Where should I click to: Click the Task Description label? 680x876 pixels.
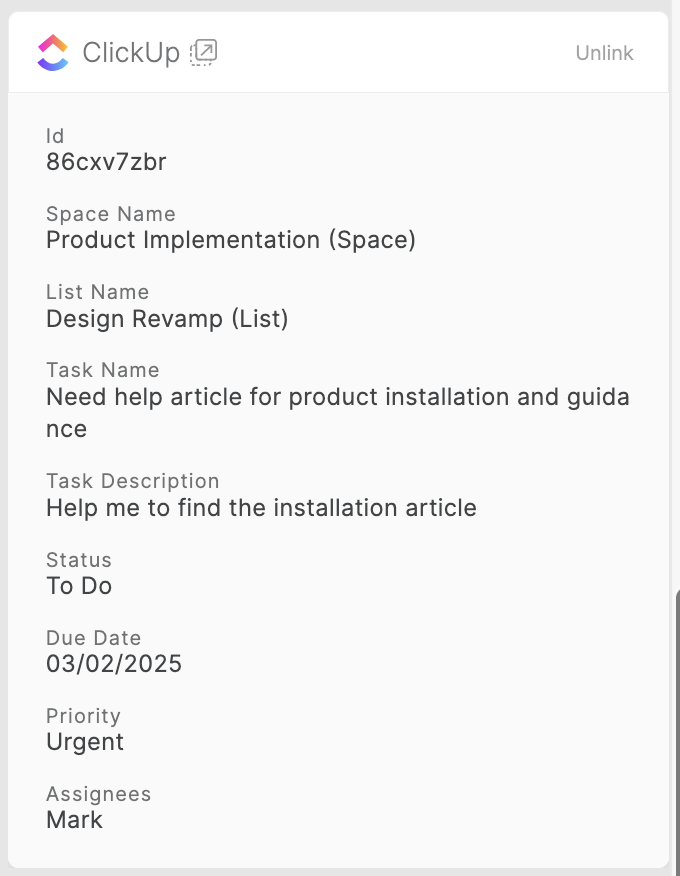(x=133, y=481)
